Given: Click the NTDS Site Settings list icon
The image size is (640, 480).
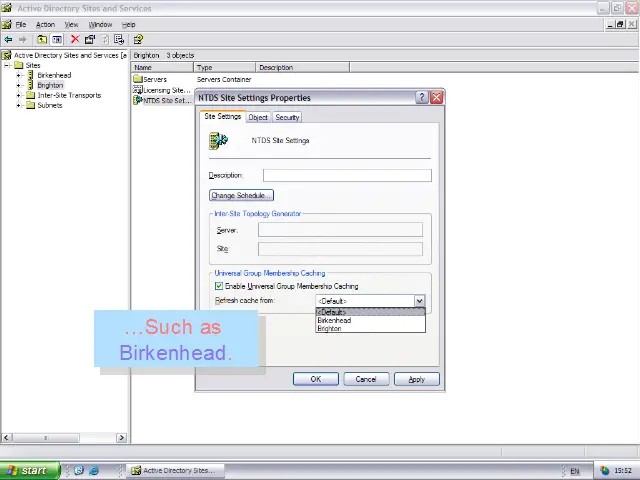Looking at the screenshot, I should tap(138, 100).
